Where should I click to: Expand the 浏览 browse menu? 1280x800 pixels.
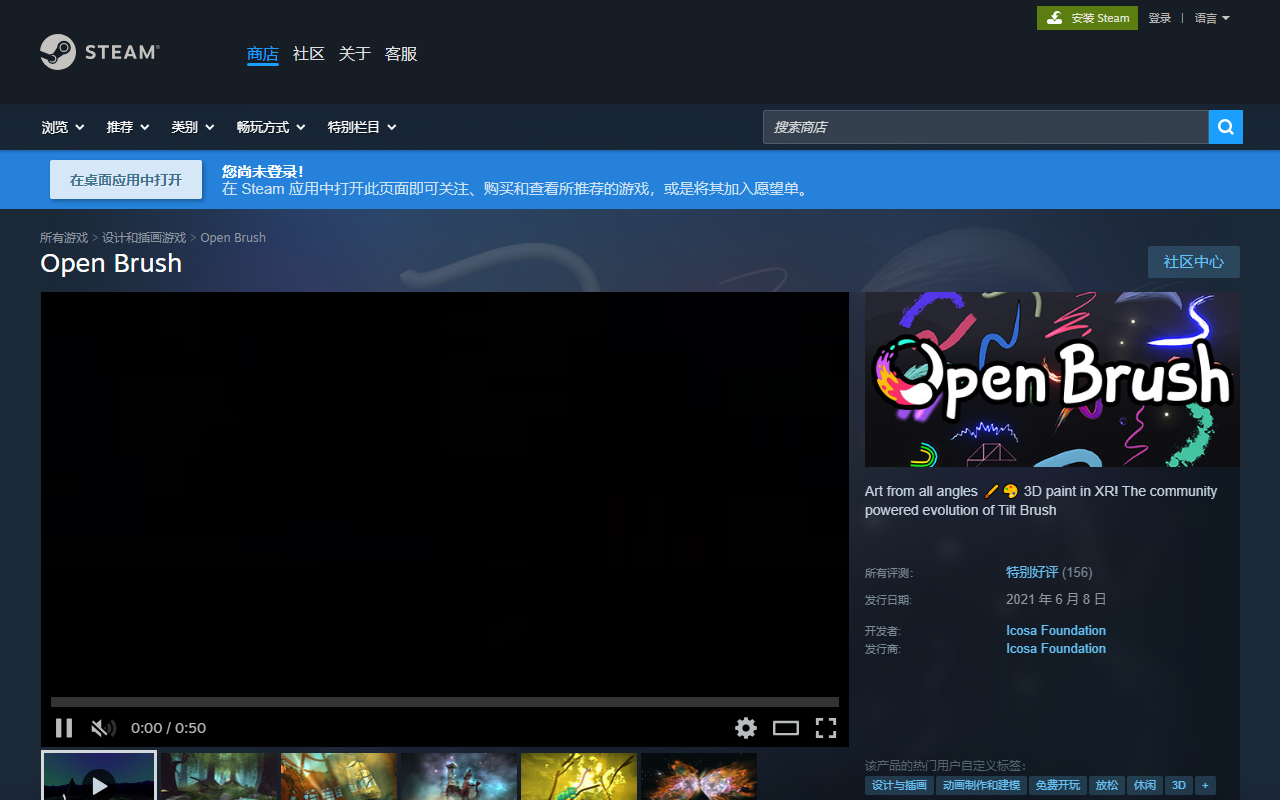pyautogui.click(x=63, y=127)
